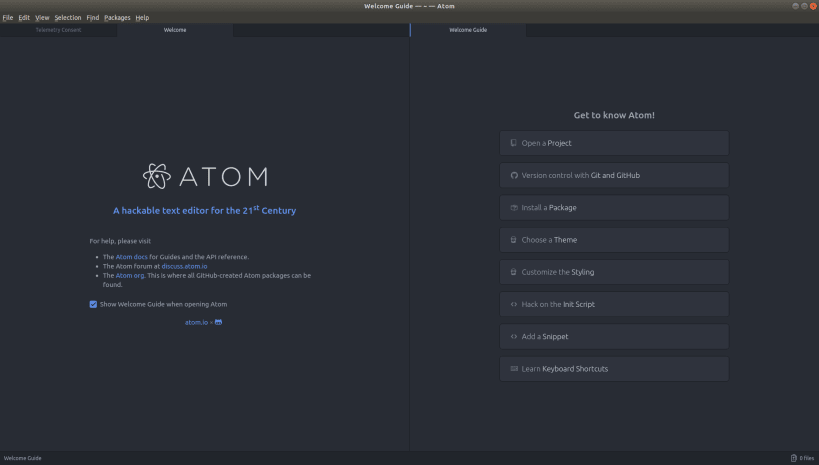819x465 pixels.
Task: Click the GitHub octocat icon
Action: point(218,322)
